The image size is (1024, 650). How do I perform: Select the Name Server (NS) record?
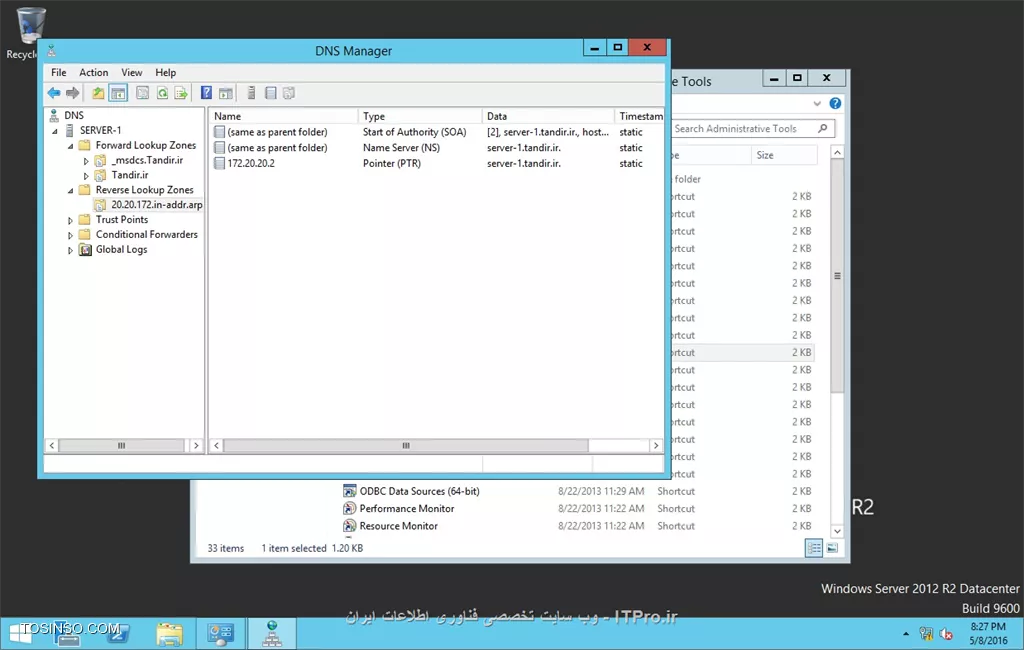(x=401, y=148)
